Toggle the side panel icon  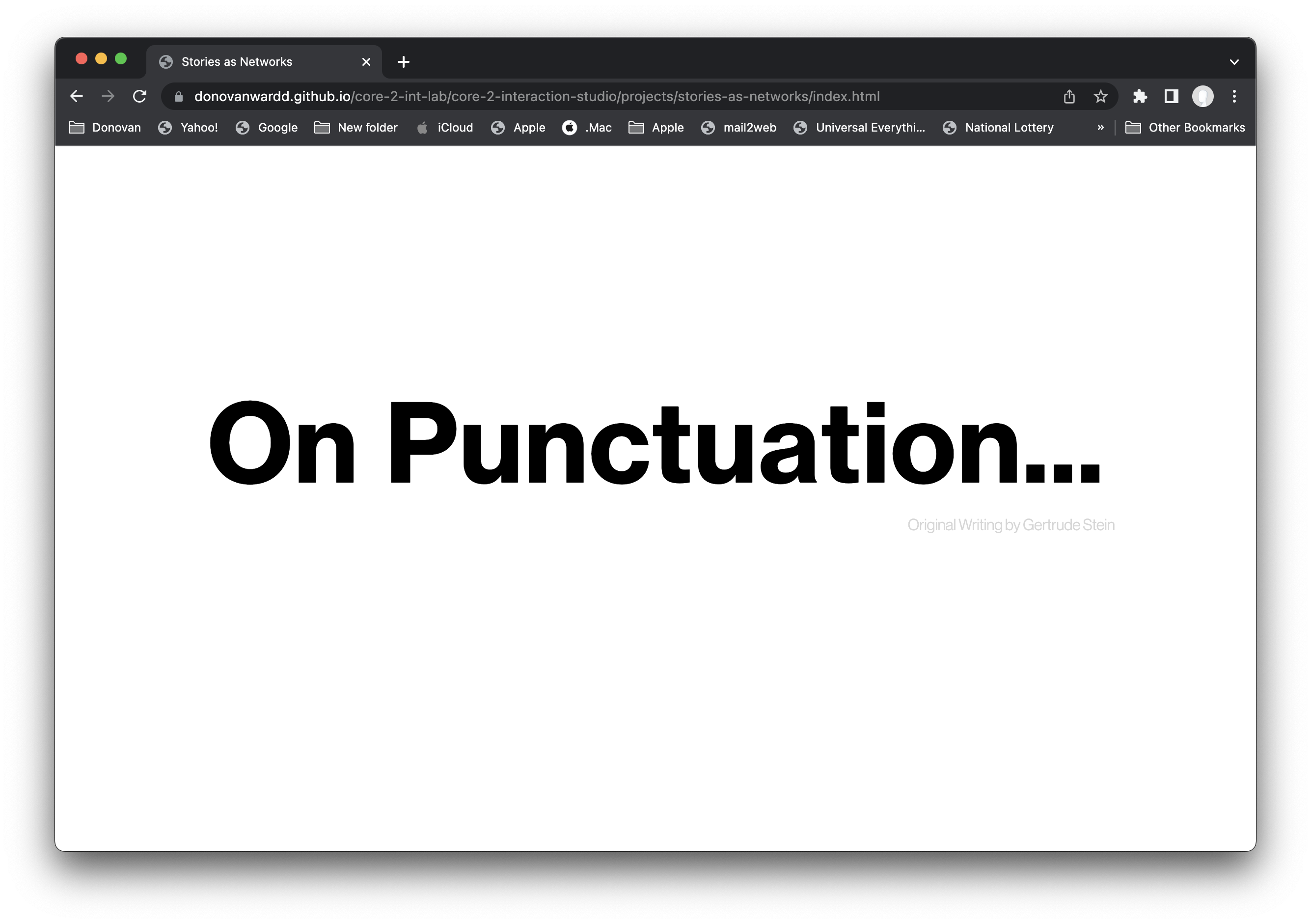[x=1171, y=97]
